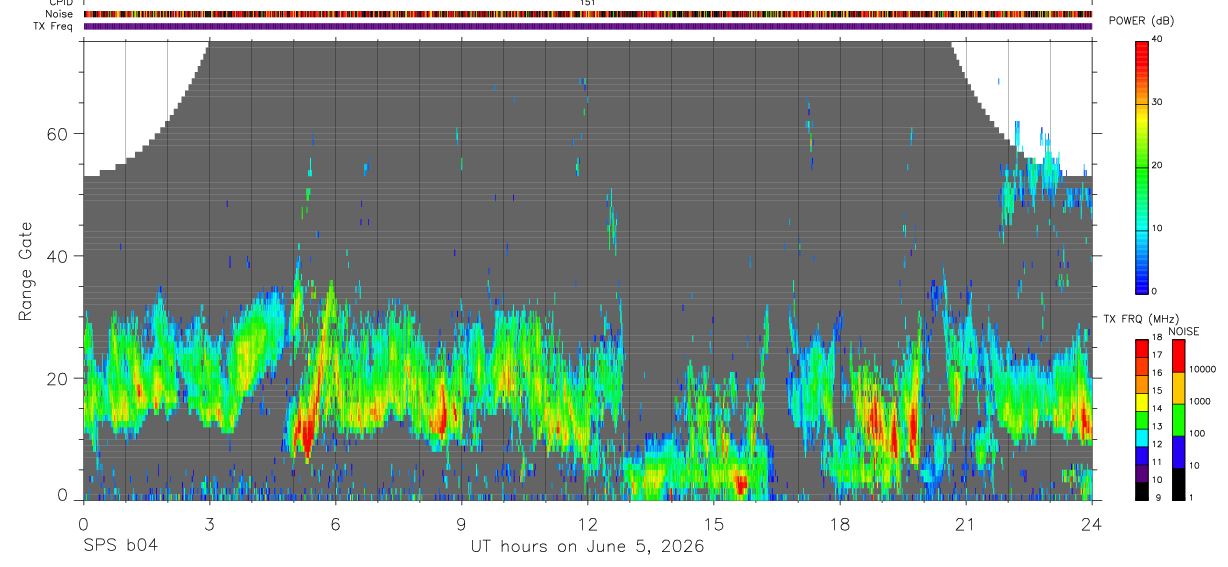
Task: Click the NOISE color scale bar
Action: pos(1179,419)
